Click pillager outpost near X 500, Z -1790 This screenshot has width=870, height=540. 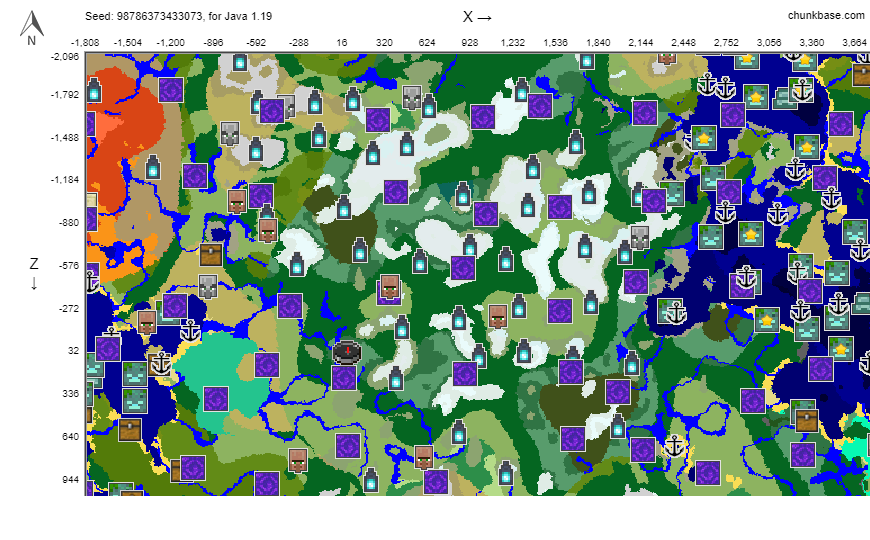pos(412,98)
